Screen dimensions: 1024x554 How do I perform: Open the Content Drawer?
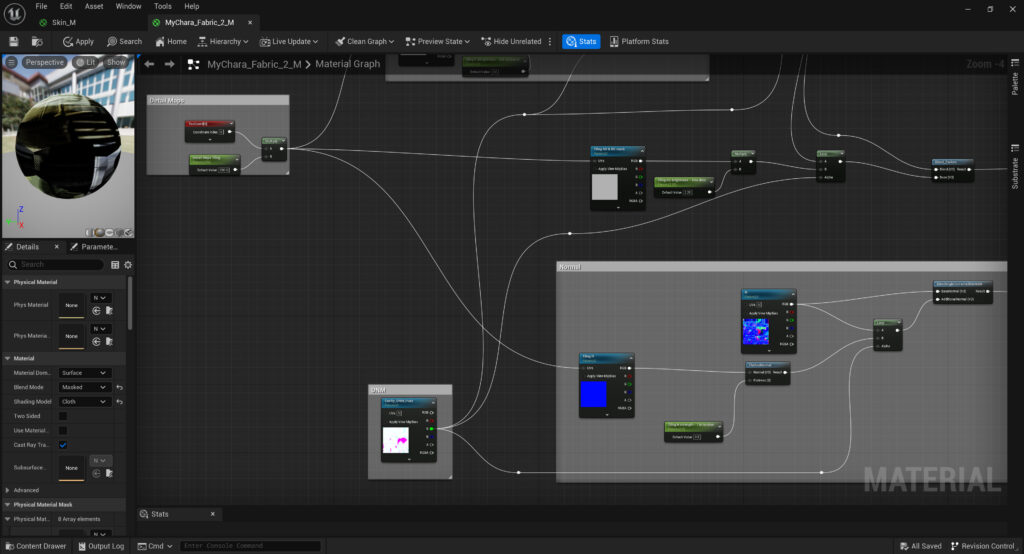(x=34, y=546)
